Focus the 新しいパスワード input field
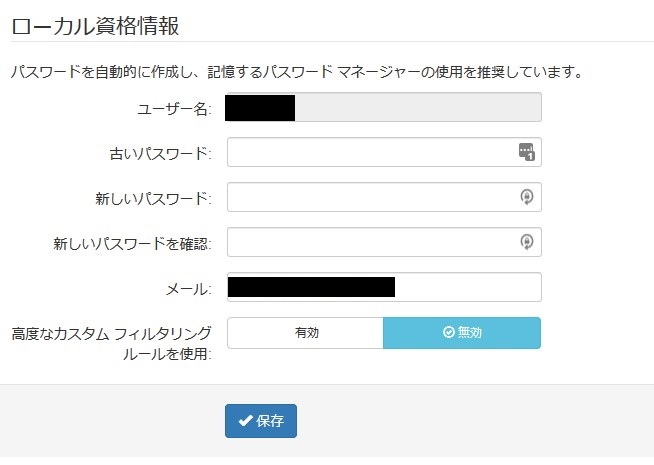This screenshot has width=654, height=465. (384, 197)
